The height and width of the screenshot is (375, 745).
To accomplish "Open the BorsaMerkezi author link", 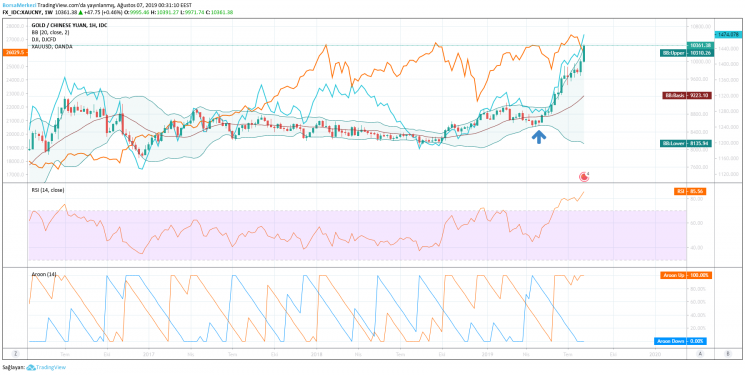I will (19, 4).
